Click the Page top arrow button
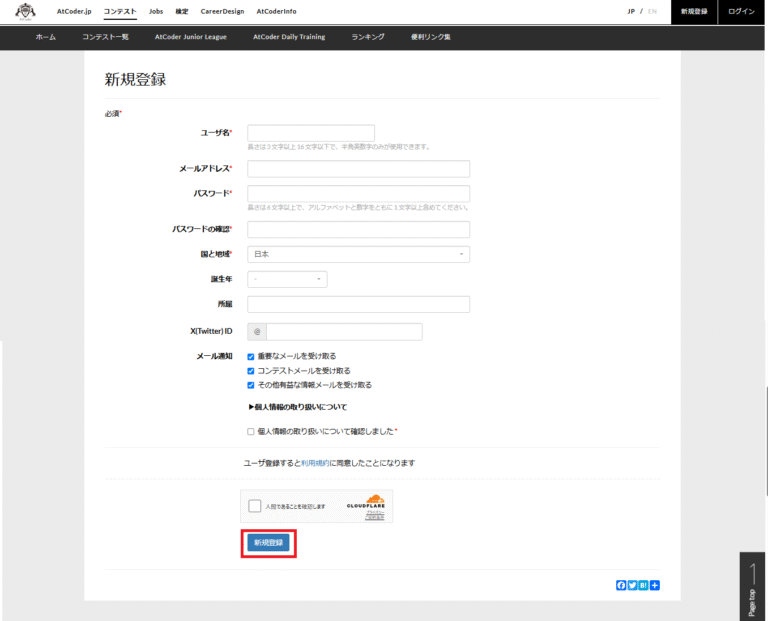 tap(752, 586)
